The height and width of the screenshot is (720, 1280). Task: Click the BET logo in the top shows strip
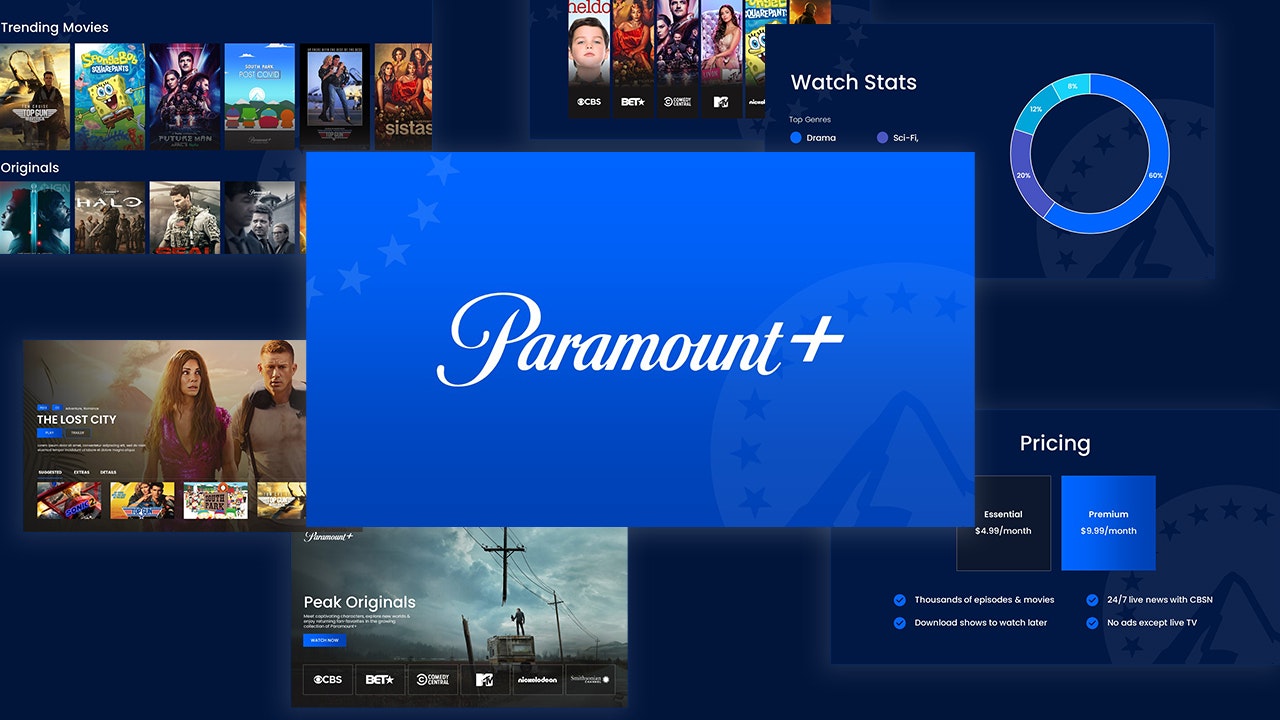[x=633, y=102]
